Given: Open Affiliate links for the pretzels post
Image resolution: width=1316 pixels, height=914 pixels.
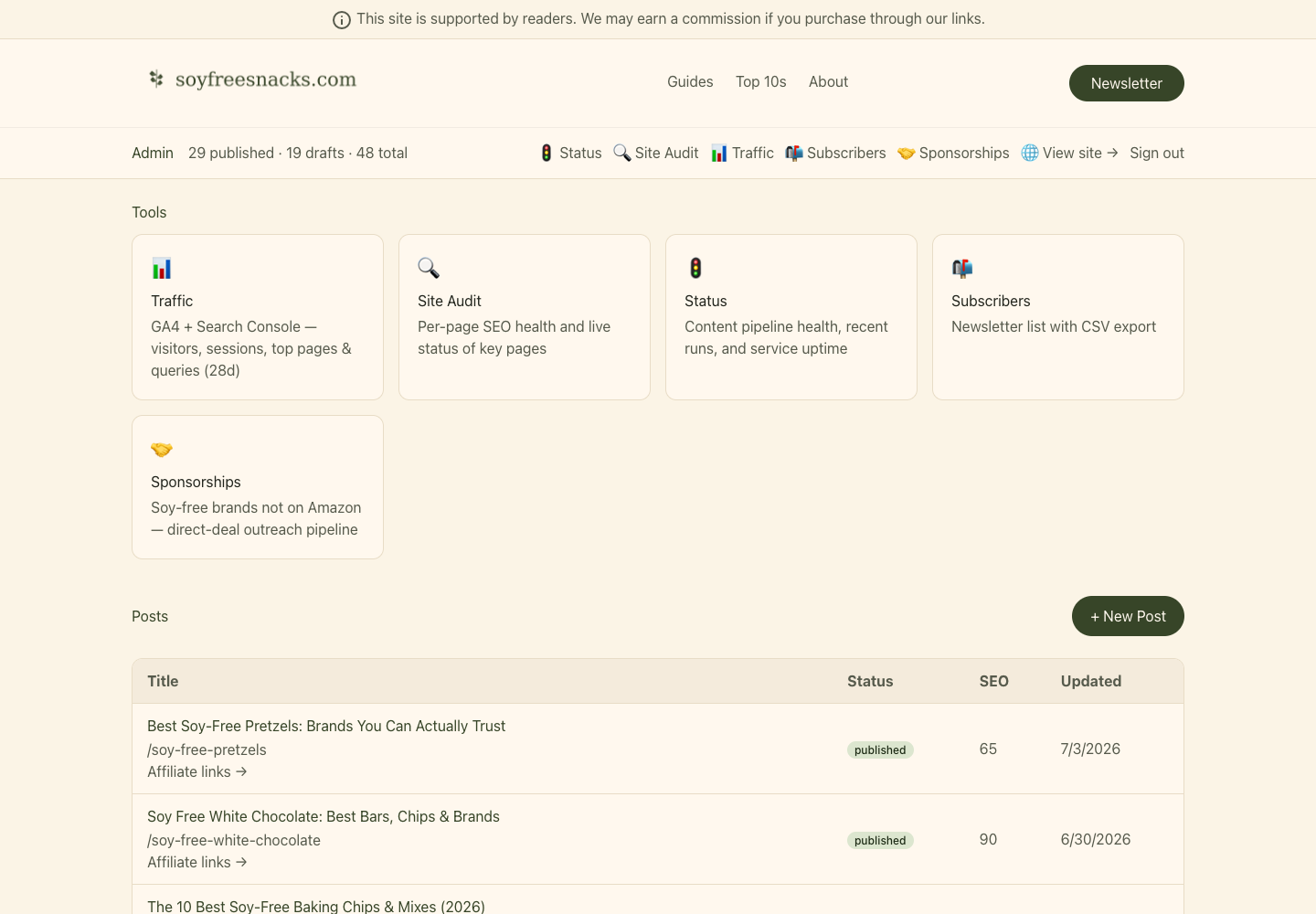Looking at the screenshot, I should 197,771.
